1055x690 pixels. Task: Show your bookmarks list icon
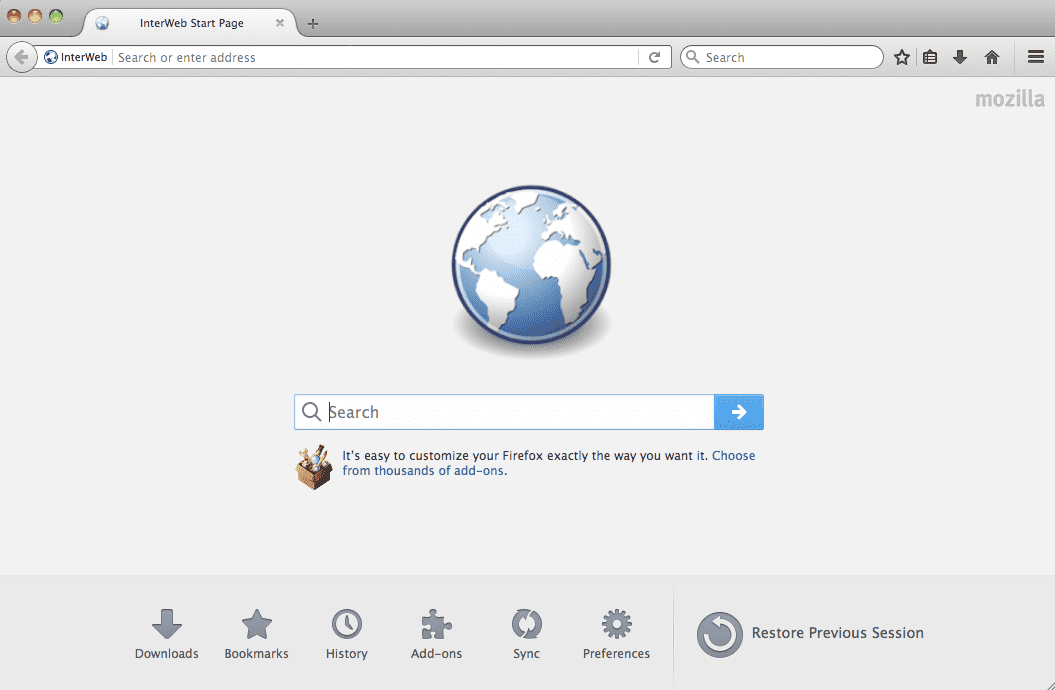pyautogui.click(x=930, y=57)
